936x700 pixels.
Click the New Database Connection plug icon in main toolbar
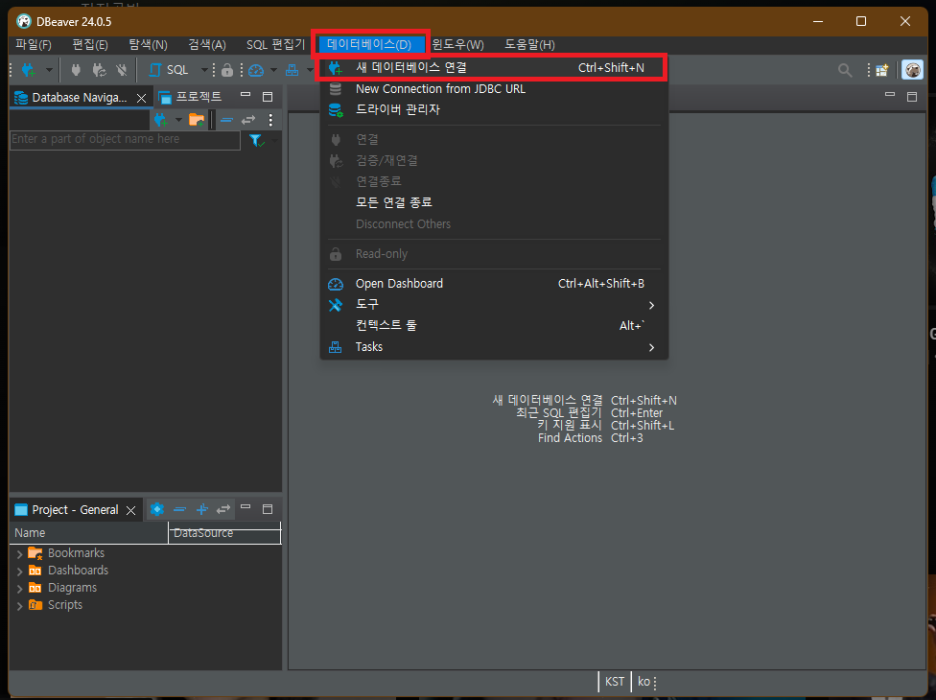tap(28, 70)
